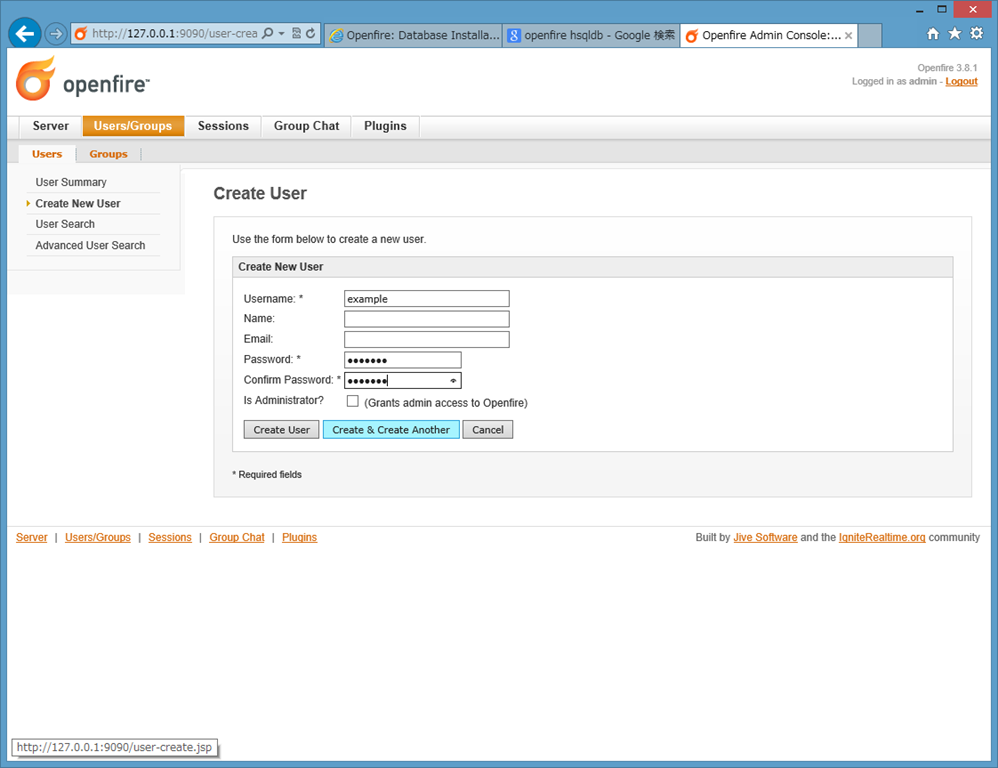This screenshot has height=768, width=998.
Task: Open the Favorites star icon
Action: [x=955, y=33]
